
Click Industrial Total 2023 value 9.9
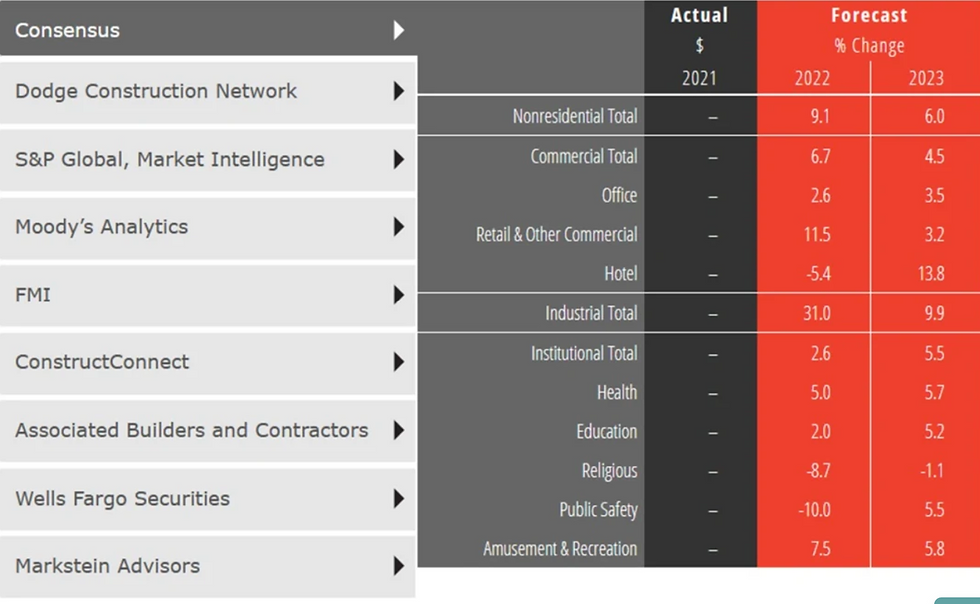coord(934,313)
